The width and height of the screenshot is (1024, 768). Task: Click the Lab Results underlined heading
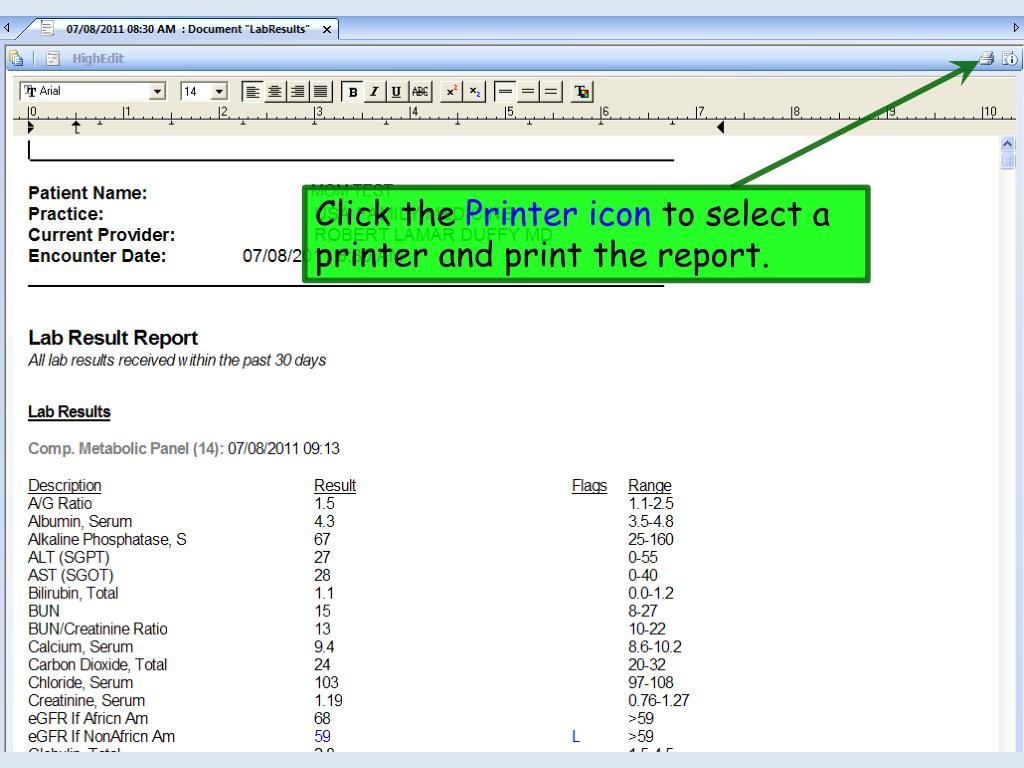coord(69,411)
